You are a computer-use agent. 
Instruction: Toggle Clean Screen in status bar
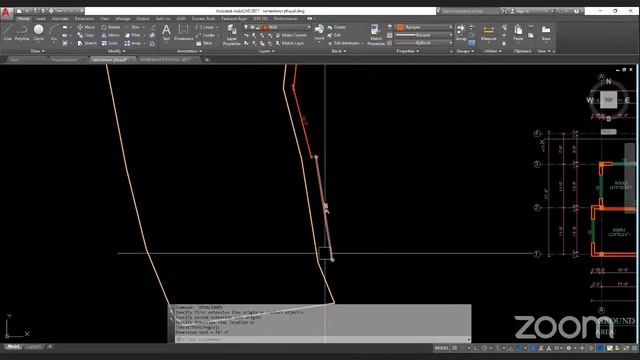(x=626, y=348)
